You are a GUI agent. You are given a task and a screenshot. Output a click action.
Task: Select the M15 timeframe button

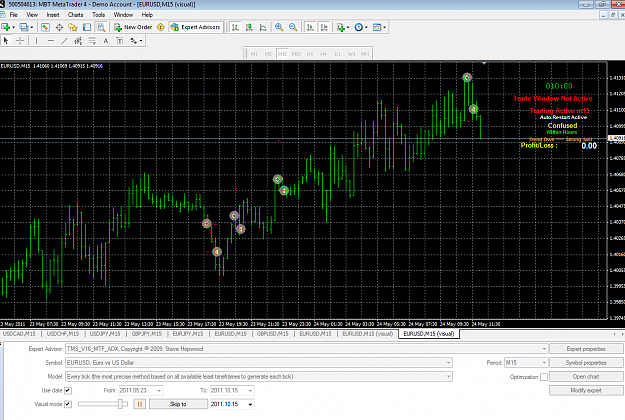click(x=282, y=54)
